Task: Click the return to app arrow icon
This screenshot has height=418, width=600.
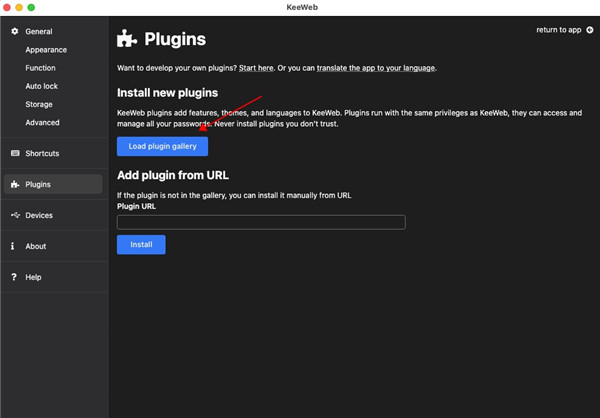Action: click(590, 30)
